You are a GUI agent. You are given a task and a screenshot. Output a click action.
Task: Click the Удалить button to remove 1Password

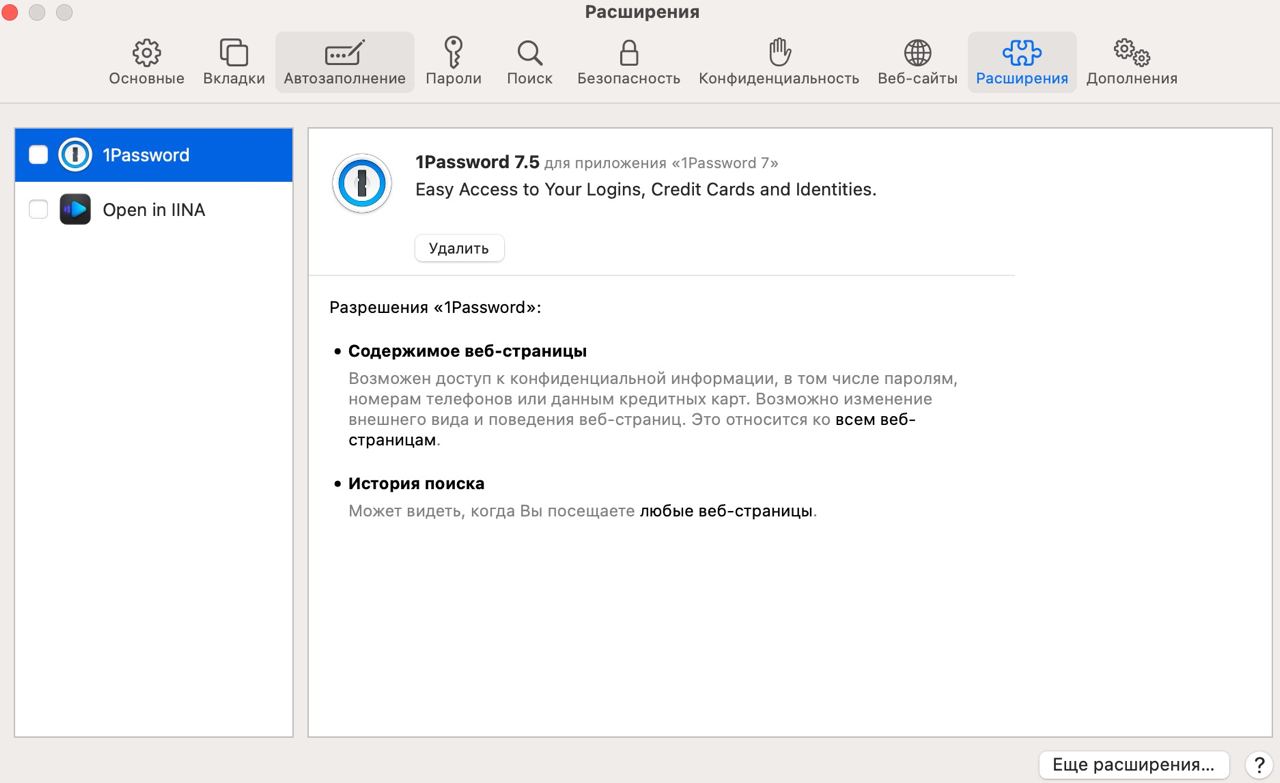tap(459, 248)
